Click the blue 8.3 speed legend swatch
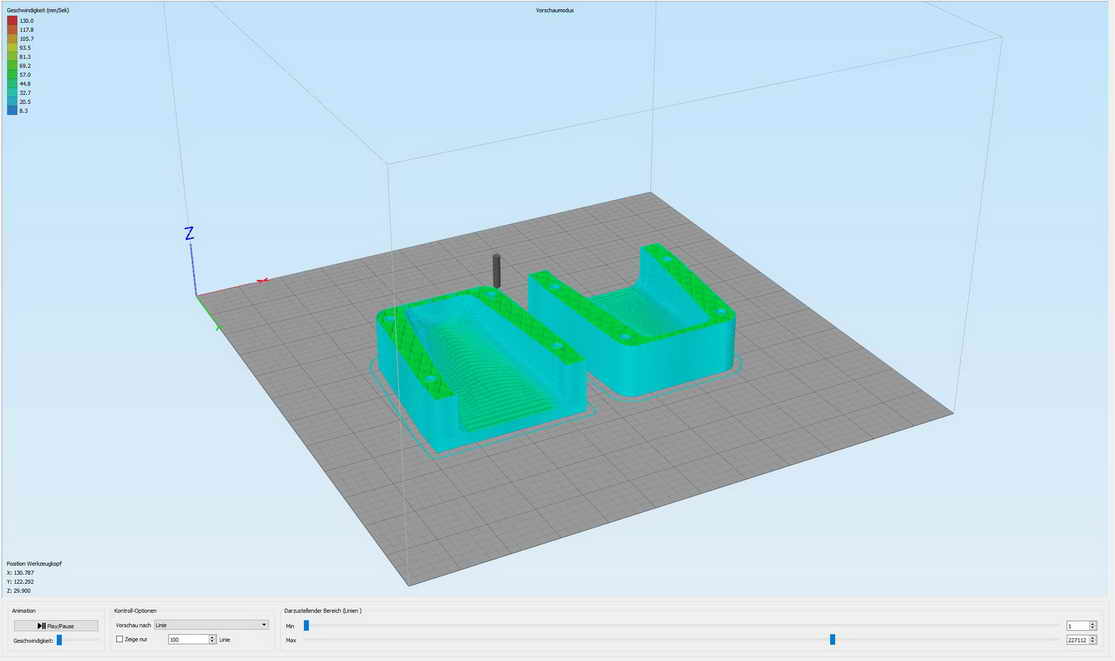1115x661 pixels. [x=12, y=111]
